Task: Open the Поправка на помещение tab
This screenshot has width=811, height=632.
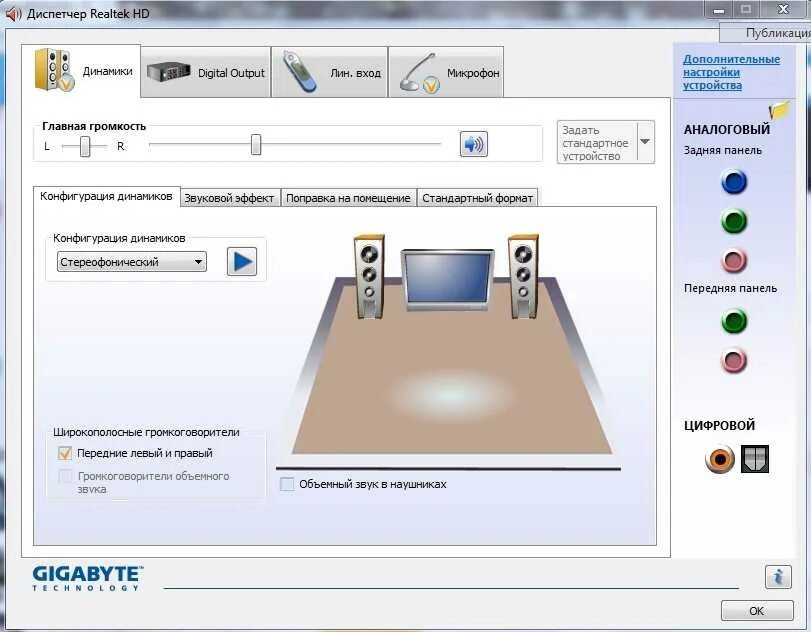Action: 348,198
